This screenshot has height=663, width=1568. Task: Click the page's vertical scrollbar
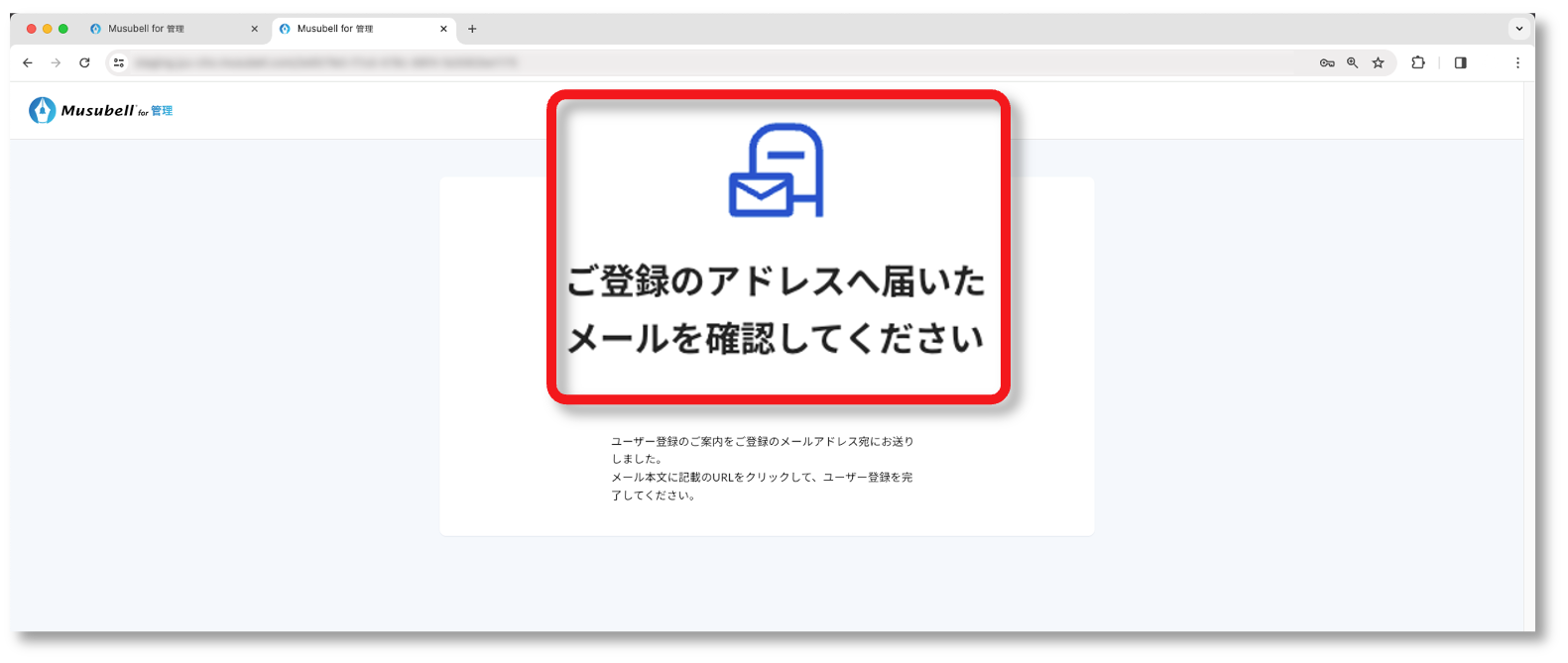(1528, 357)
